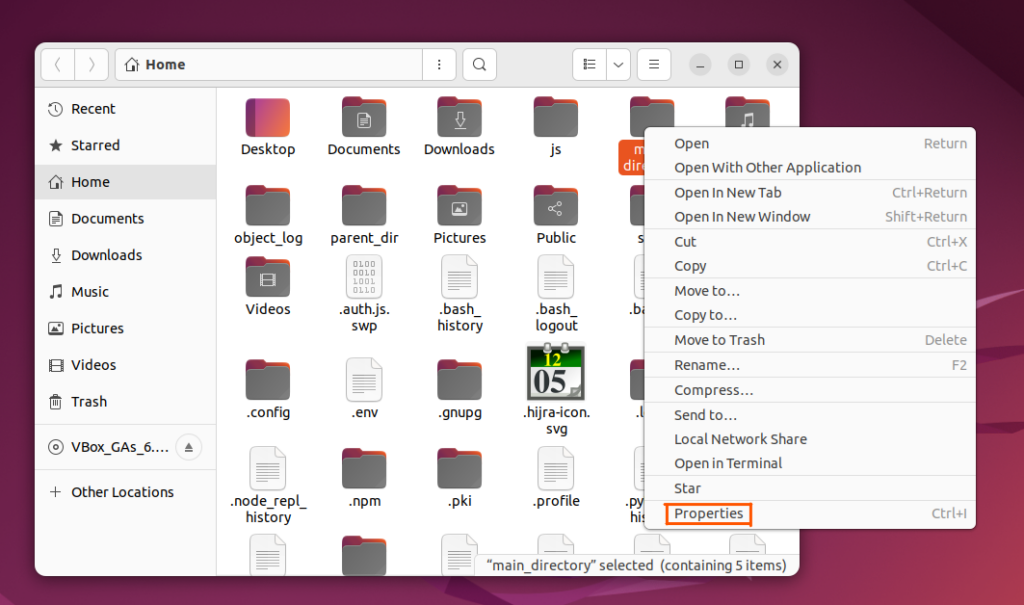Open Properties for main_directory
This screenshot has width=1024, height=605.
707,513
